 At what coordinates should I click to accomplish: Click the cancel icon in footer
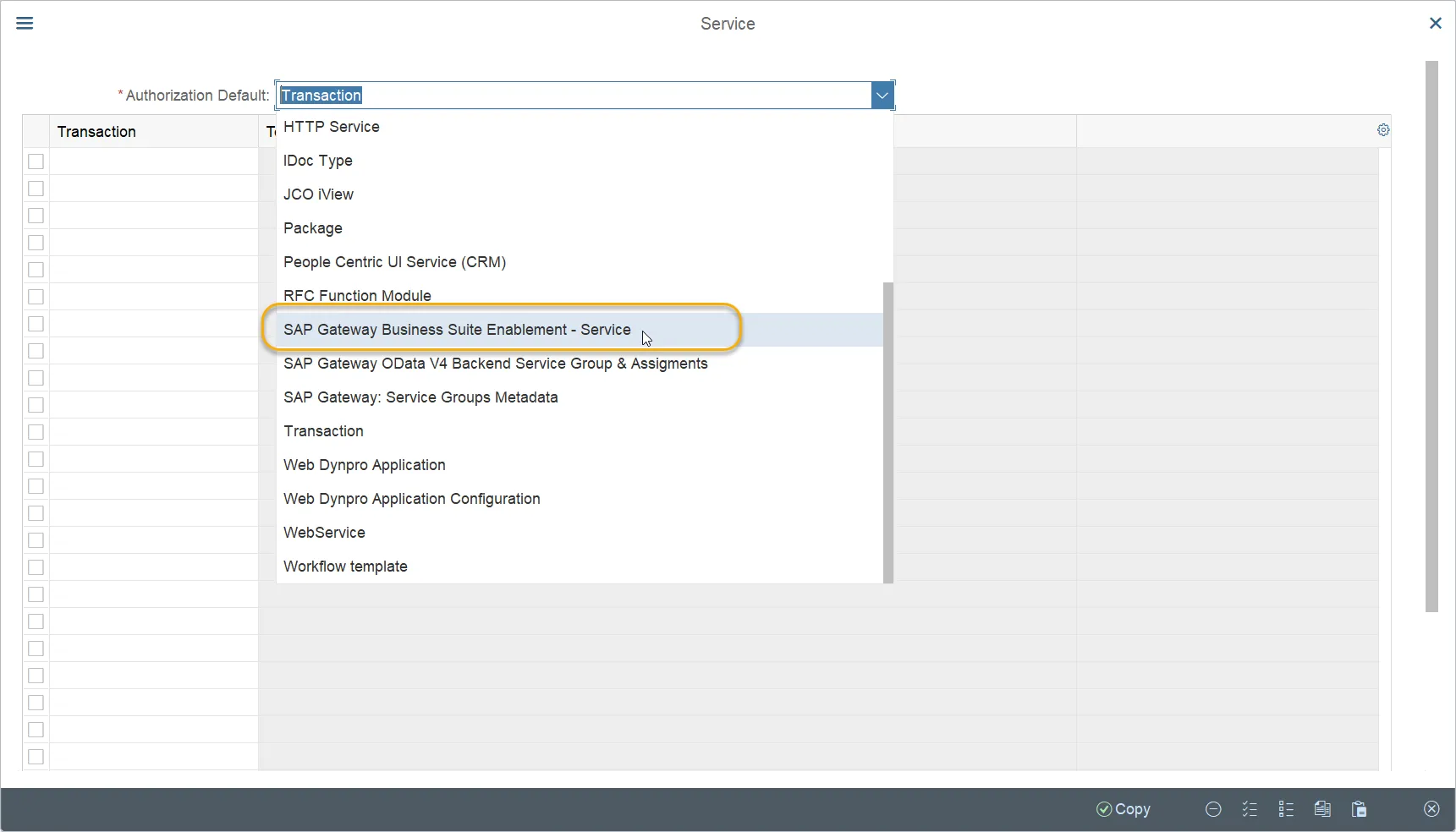point(1431,809)
